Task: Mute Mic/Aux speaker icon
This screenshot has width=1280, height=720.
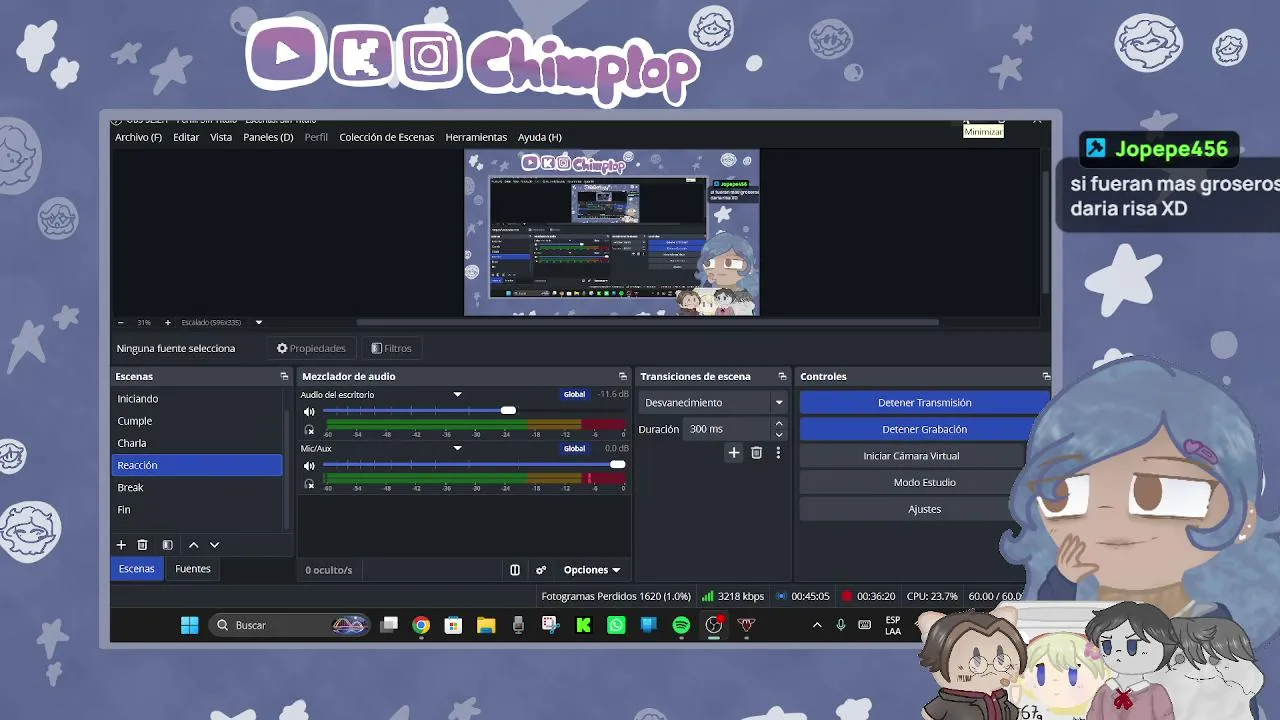Action: point(309,466)
